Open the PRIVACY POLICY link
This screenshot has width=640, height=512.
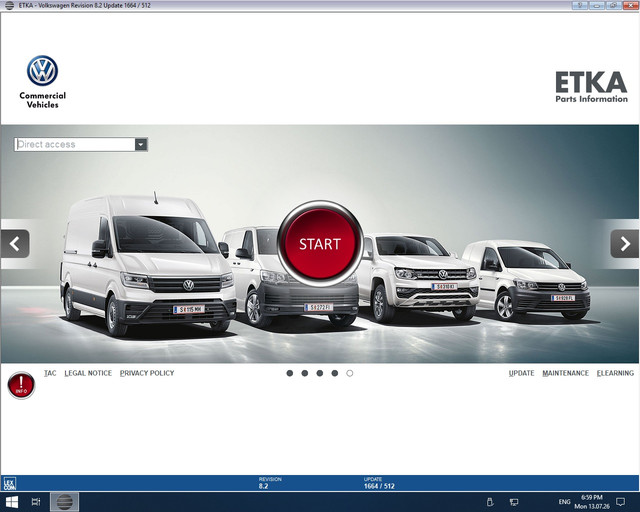[x=147, y=373]
